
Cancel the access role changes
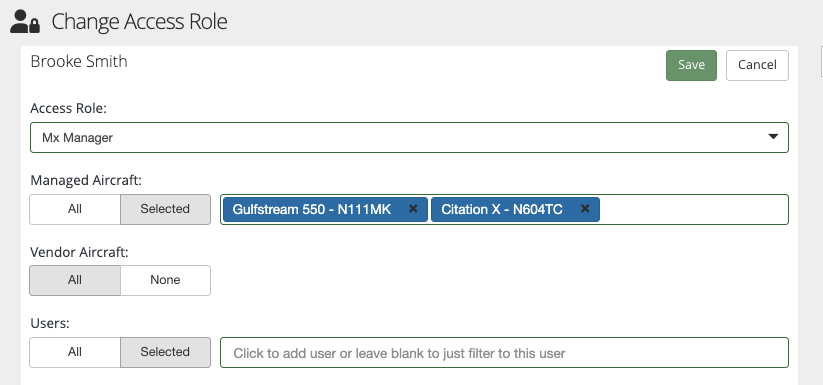click(757, 65)
